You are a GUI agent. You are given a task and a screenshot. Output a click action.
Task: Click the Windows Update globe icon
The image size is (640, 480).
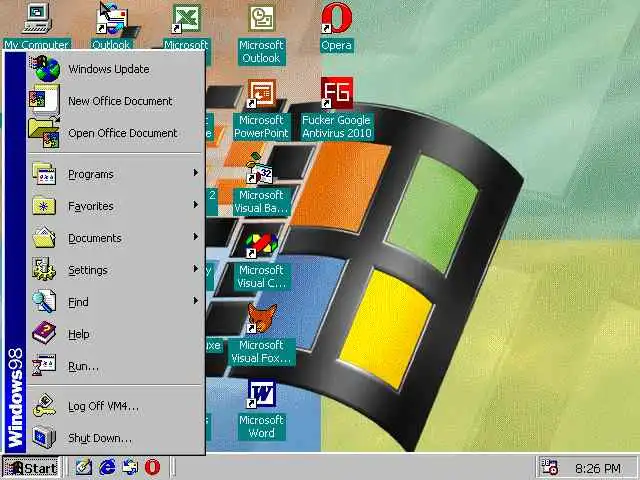tap(46, 69)
